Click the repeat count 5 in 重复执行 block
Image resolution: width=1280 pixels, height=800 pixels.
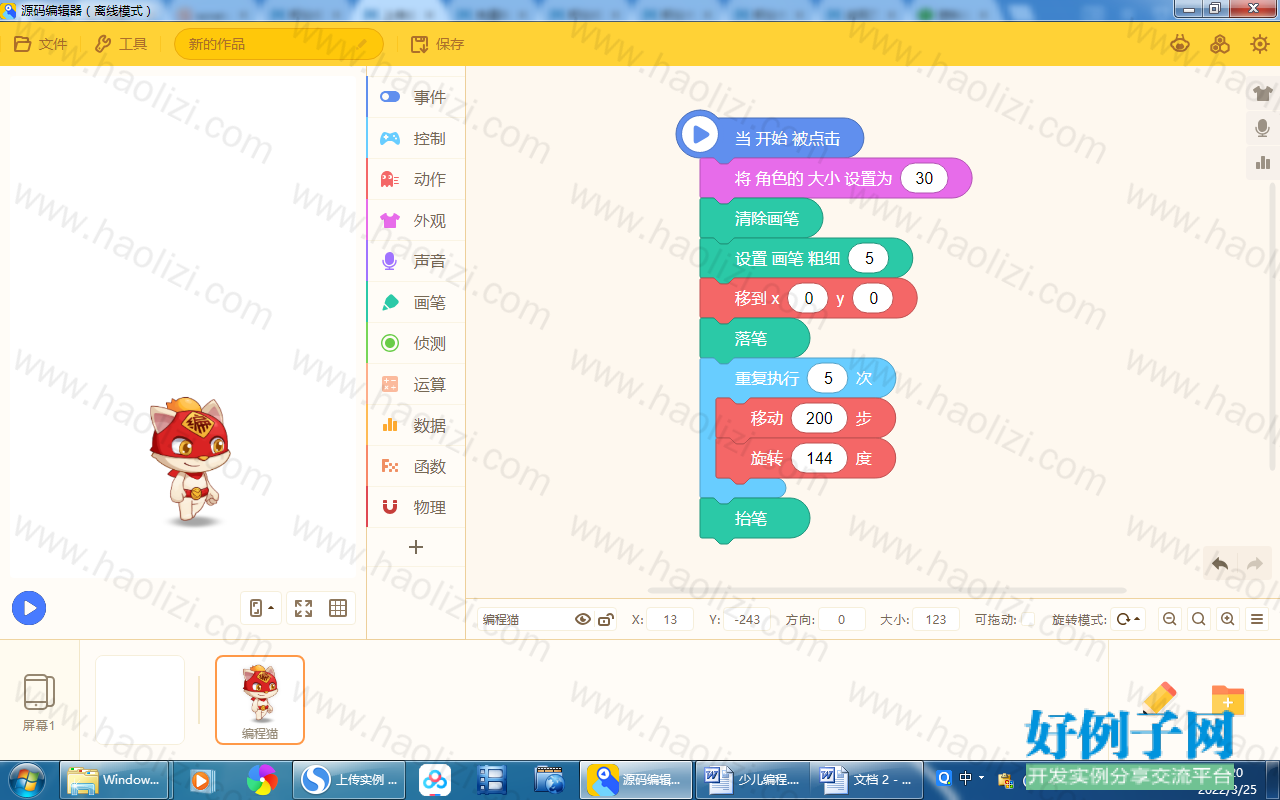(x=828, y=378)
